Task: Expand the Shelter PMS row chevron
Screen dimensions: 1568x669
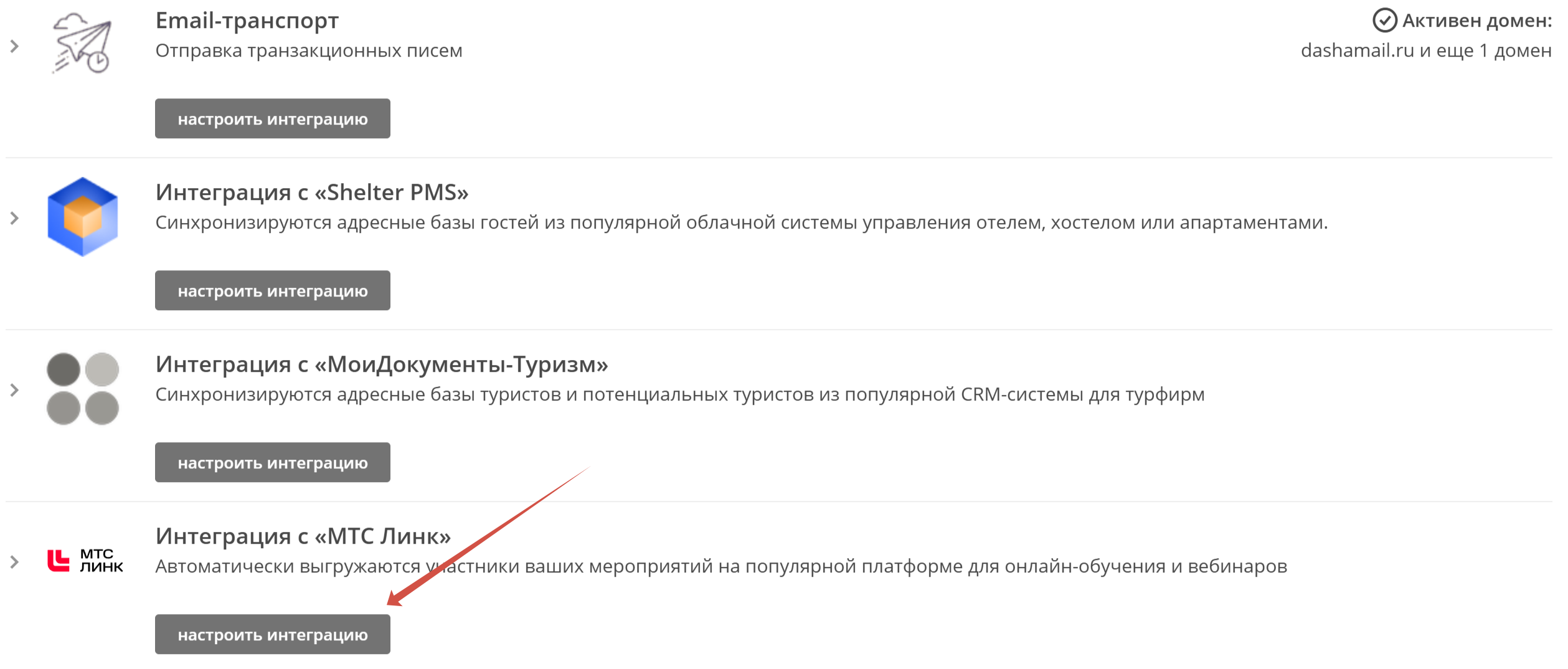Action: (14, 218)
